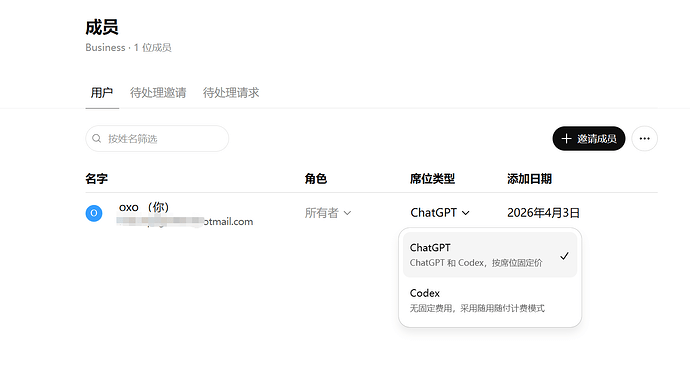The image size is (690, 371).
Task: Click the three-dot more options button
Action: [x=644, y=139]
